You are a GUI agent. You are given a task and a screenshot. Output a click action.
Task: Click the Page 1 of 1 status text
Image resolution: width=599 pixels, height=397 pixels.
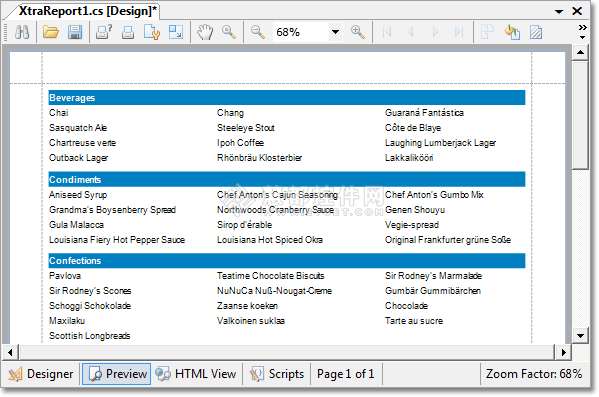pos(345,374)
